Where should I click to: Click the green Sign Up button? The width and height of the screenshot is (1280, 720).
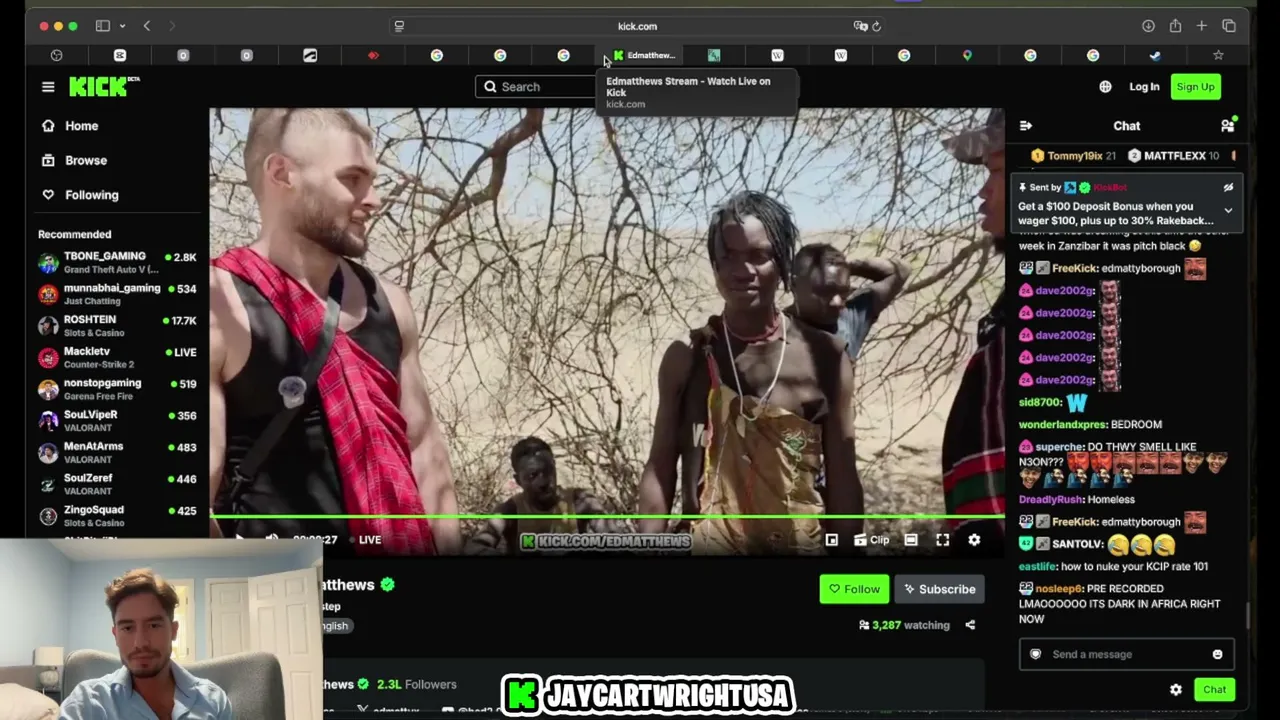(1195, 87)
